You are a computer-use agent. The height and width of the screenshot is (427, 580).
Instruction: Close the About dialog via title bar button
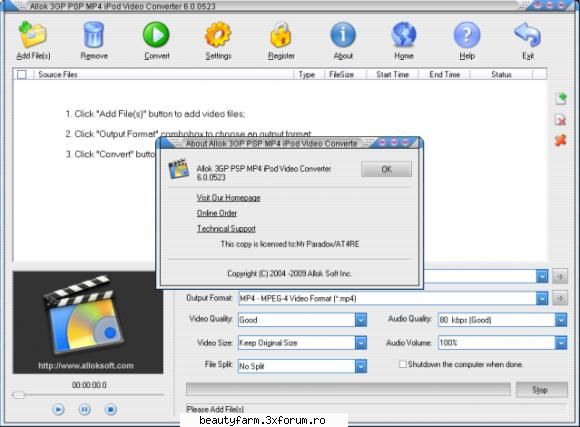405,142
